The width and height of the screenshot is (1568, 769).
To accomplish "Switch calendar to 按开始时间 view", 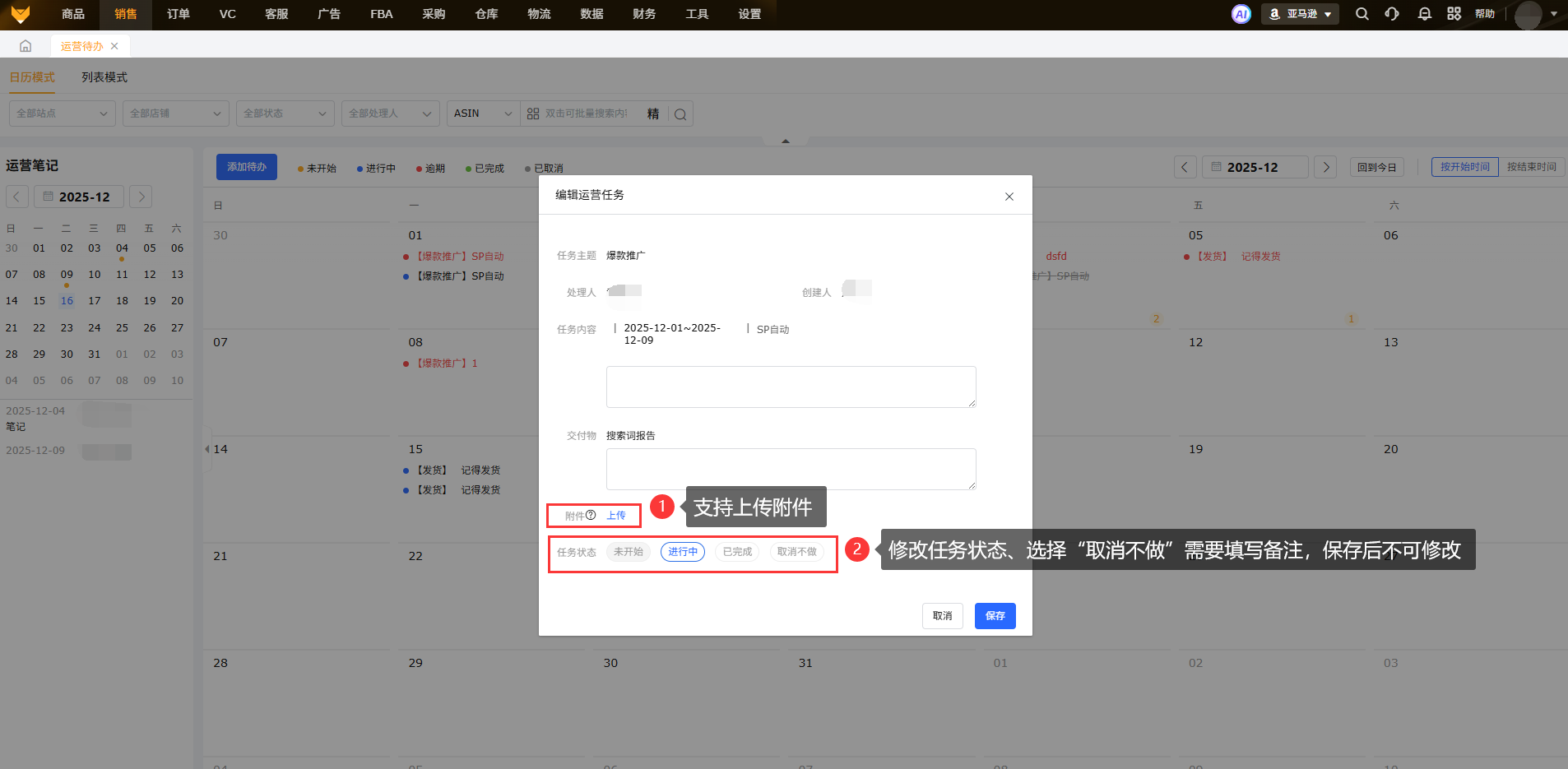I will 1465,167.
